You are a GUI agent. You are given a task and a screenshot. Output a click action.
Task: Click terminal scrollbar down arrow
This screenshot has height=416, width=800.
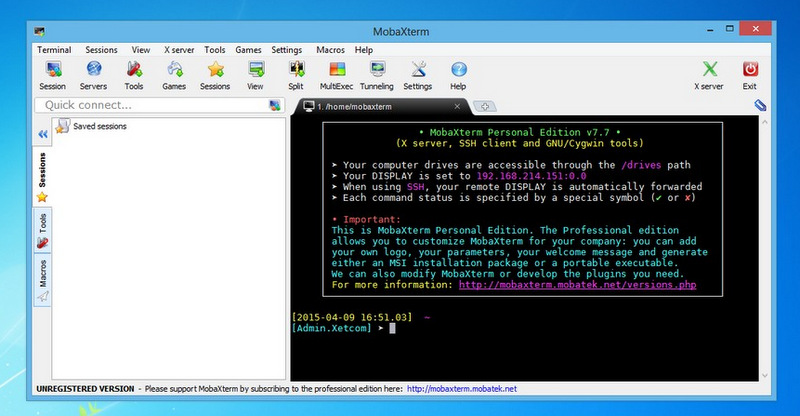764,376
